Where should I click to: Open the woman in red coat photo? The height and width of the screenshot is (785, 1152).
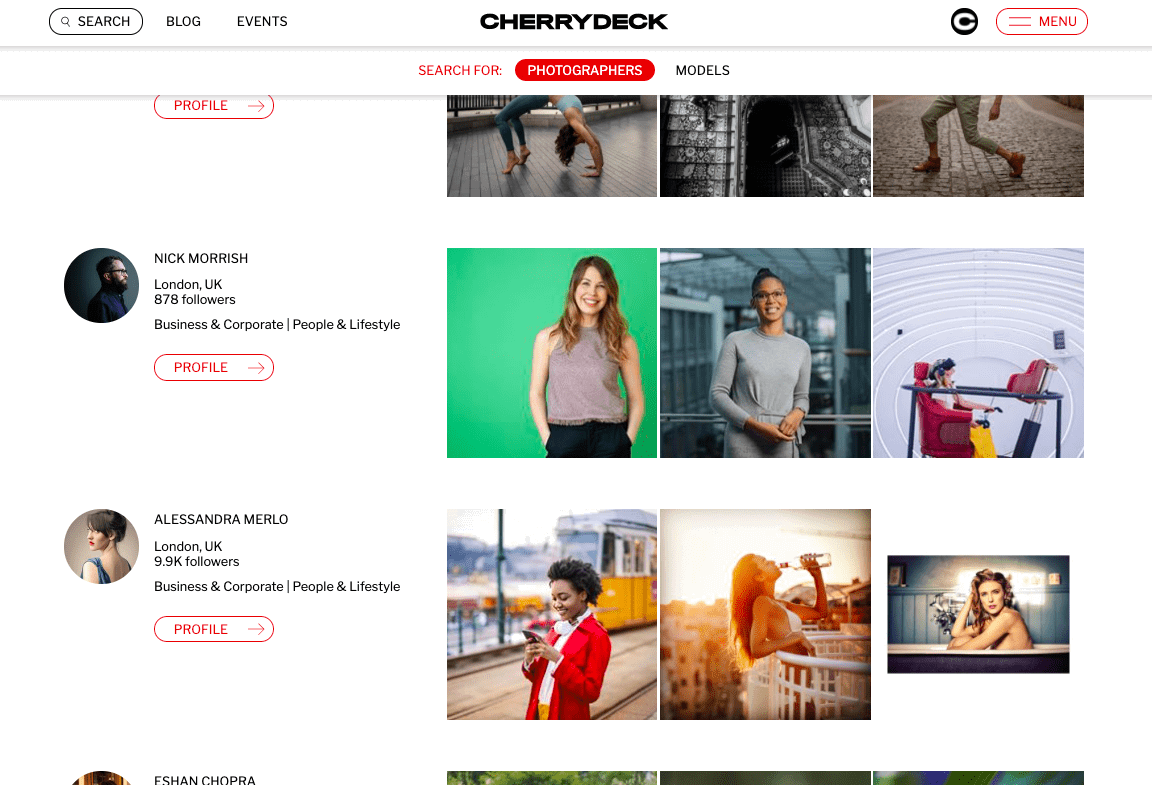pyautogui.click(x=552, y=614)
